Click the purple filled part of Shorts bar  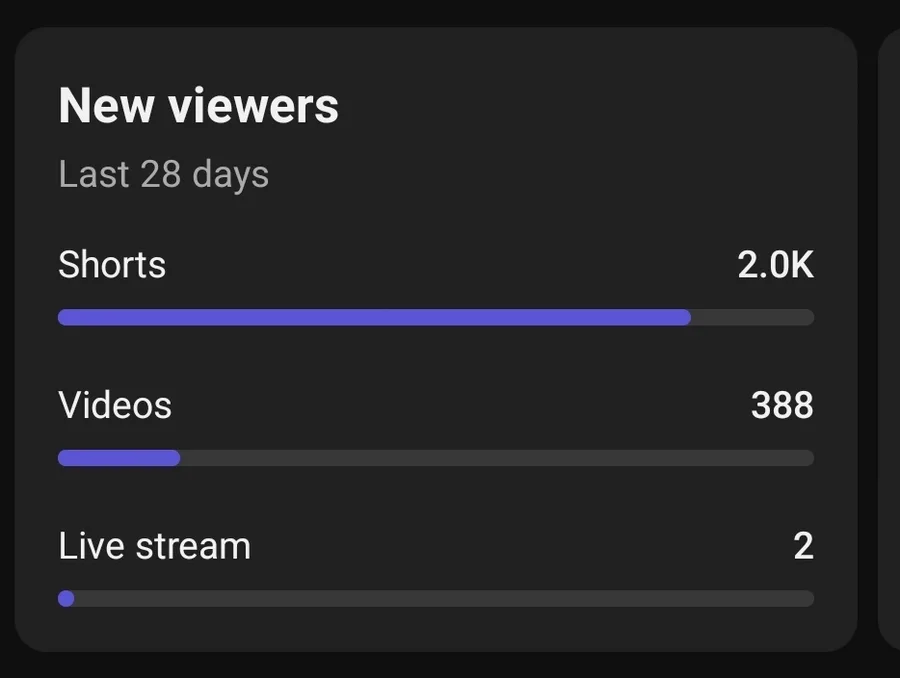point(370,317)
